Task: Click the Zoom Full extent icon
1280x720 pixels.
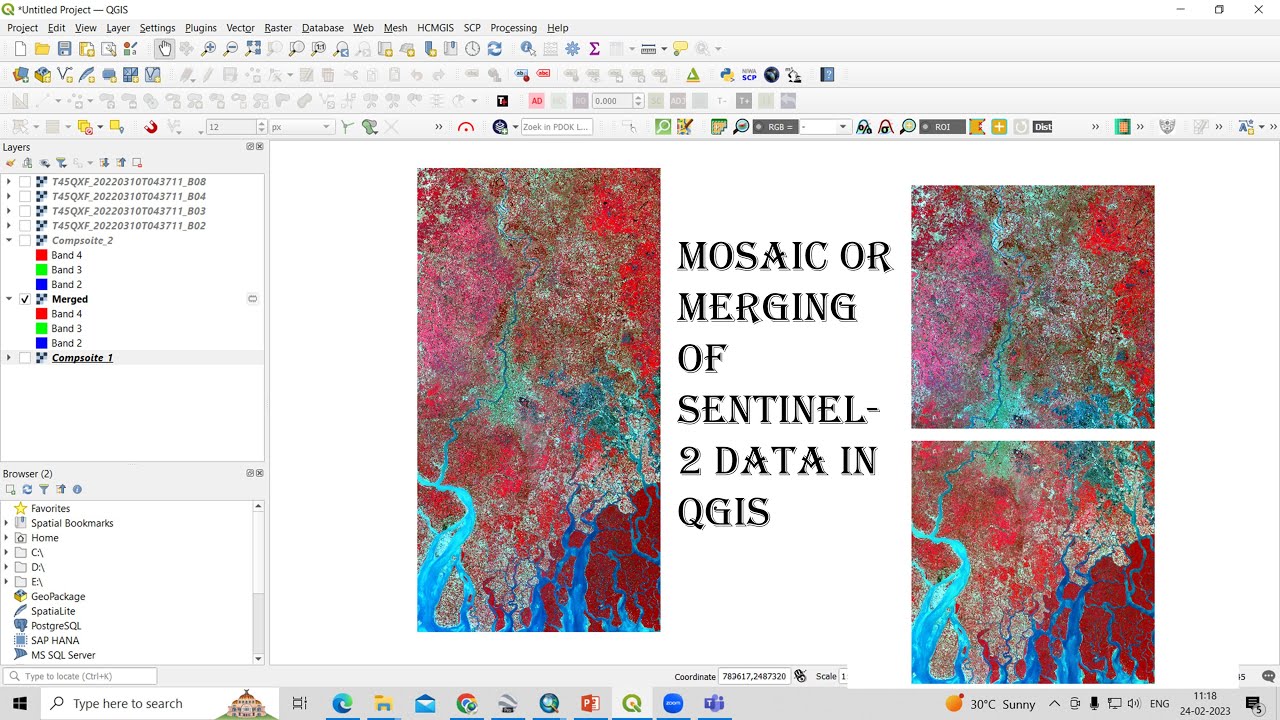Action: (253, 48)
